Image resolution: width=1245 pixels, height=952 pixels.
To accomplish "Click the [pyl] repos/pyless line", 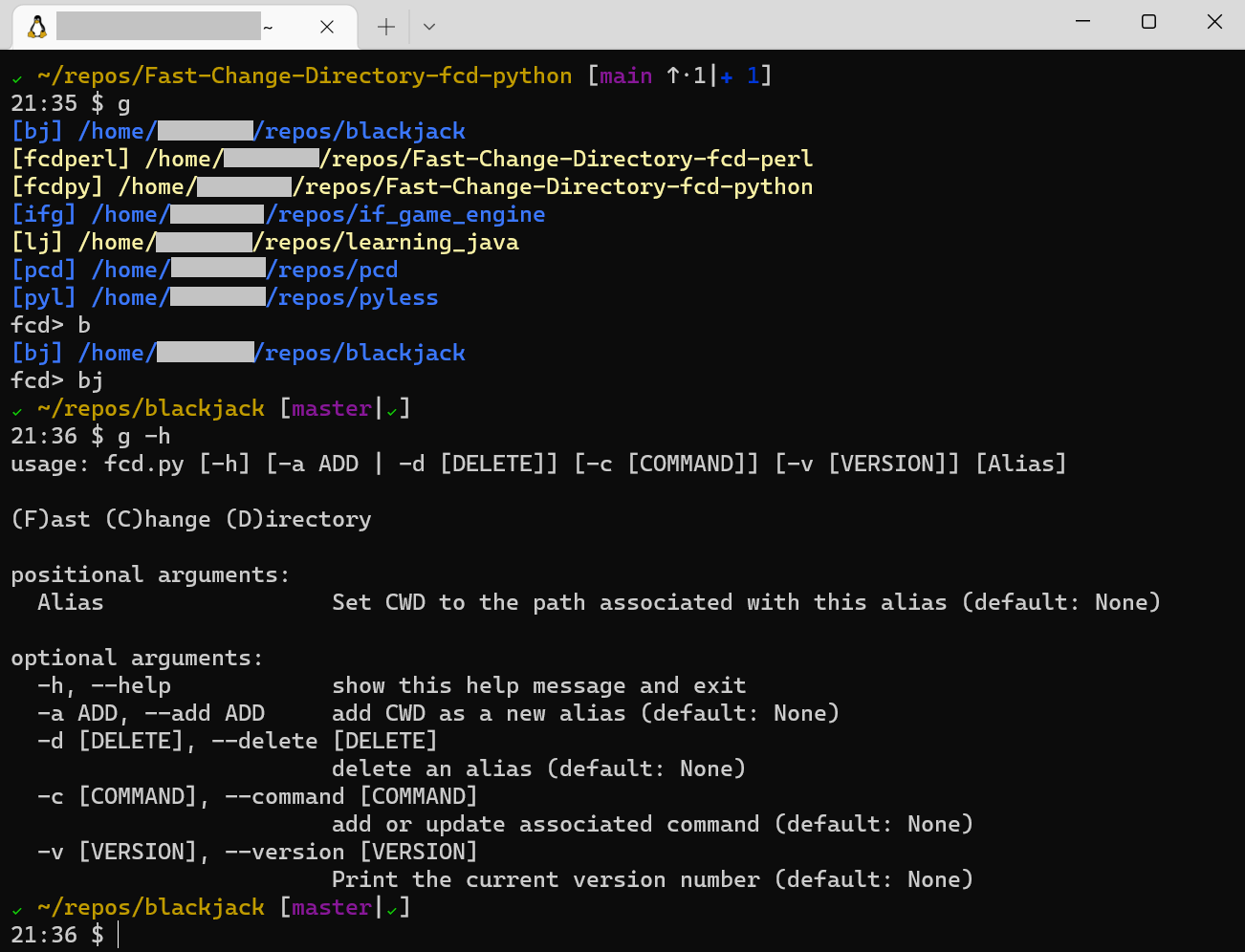I will coord(225,297).
